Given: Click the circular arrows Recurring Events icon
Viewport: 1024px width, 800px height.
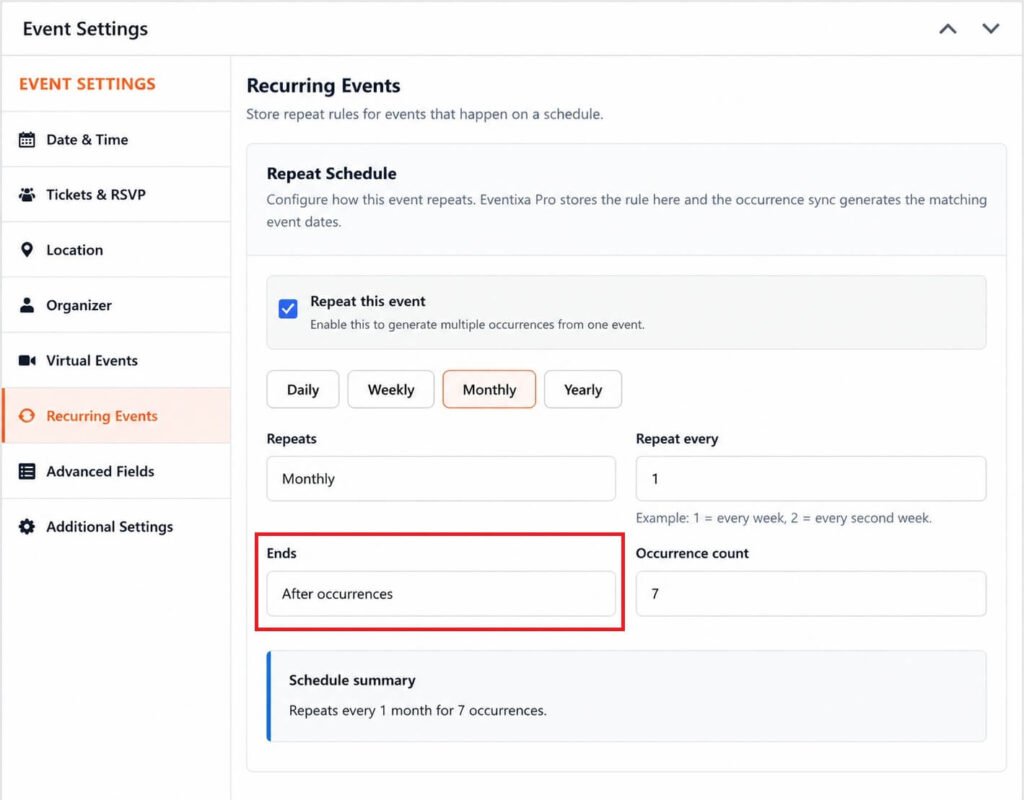Looking at the screenshot, I should [27, 416].
